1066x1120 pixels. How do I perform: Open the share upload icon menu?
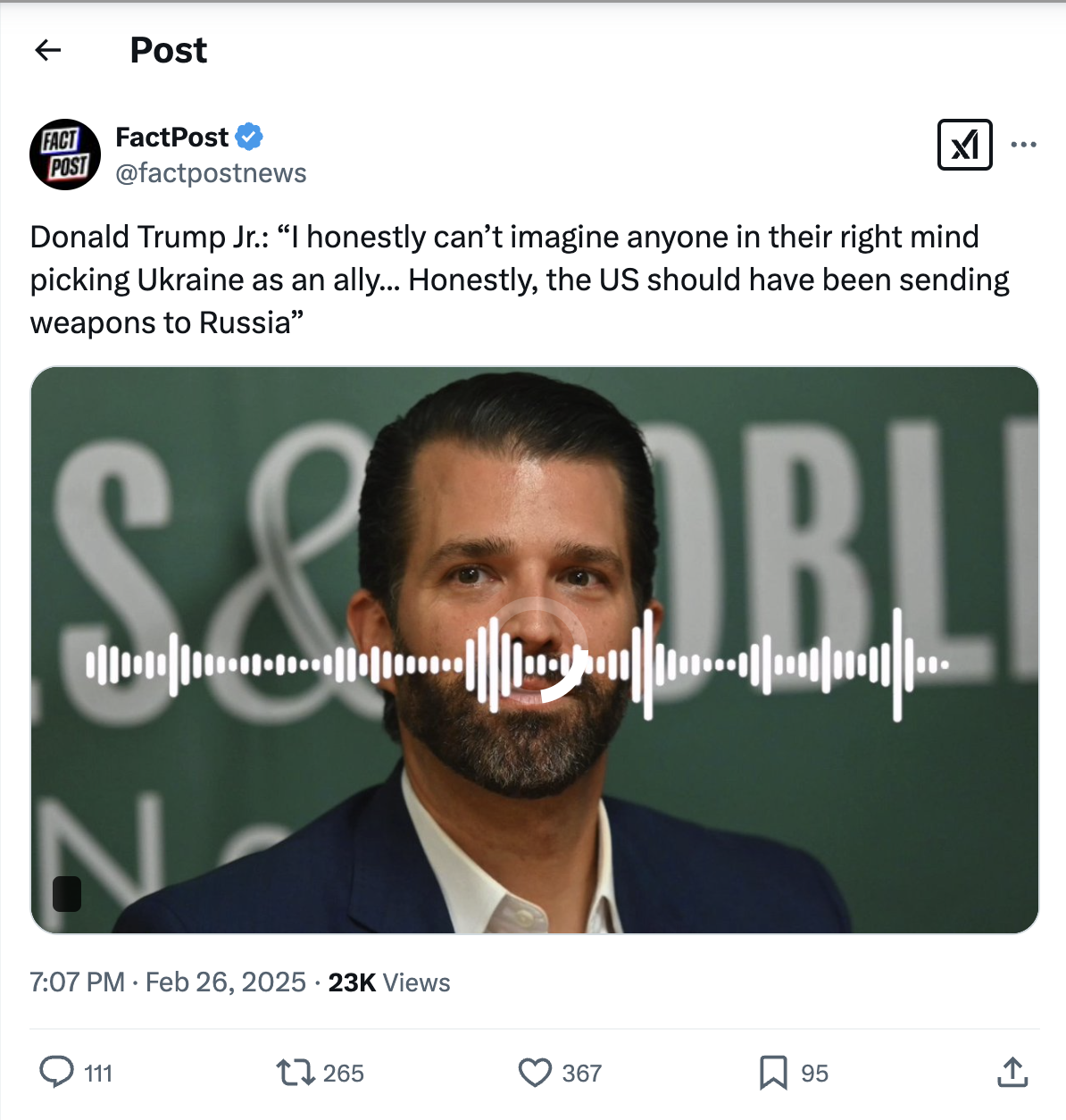tap(1012, 1072)
